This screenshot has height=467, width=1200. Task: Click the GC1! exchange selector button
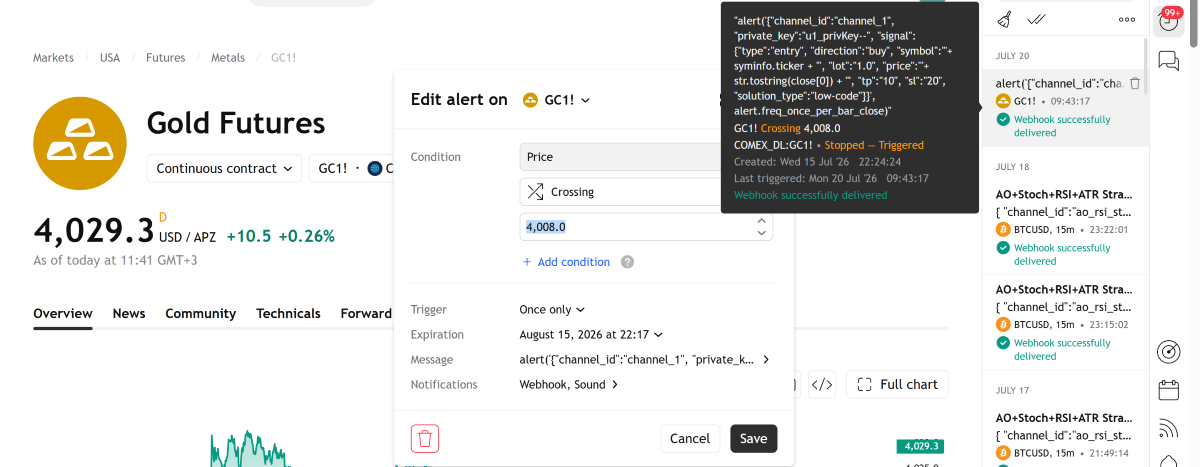[352, 168]
